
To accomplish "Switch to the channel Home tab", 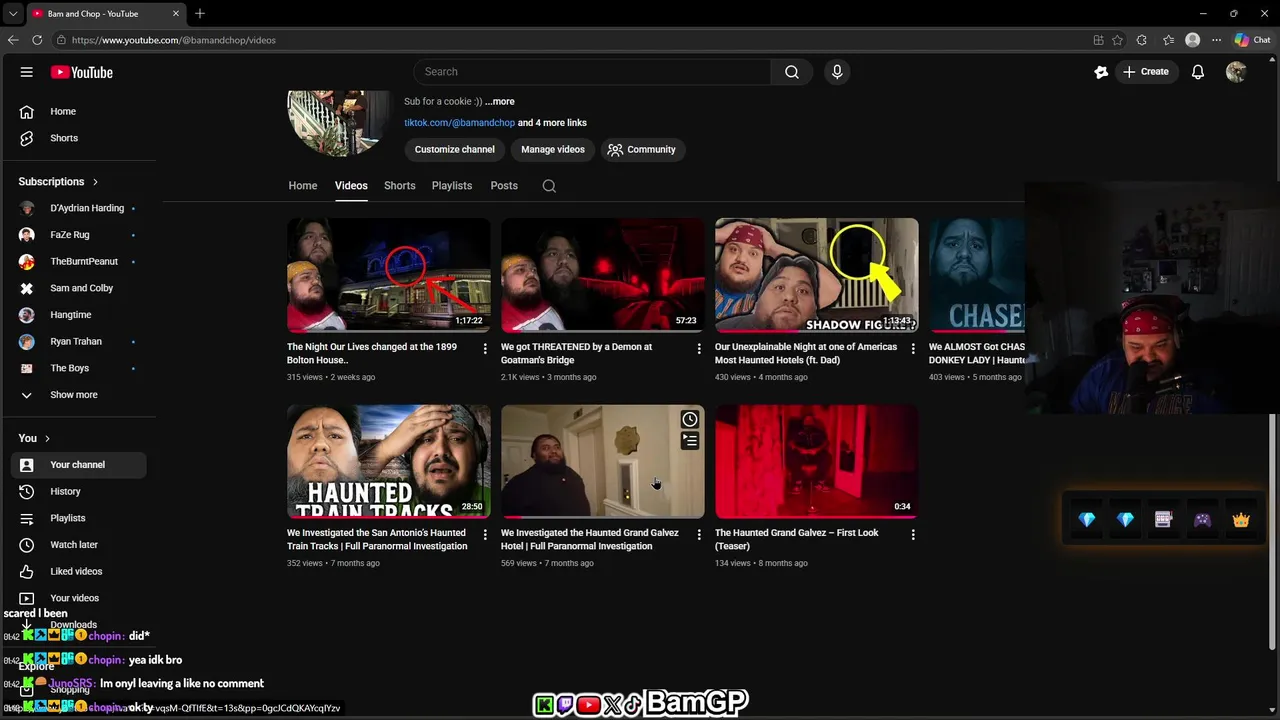I will click(303, 186).
